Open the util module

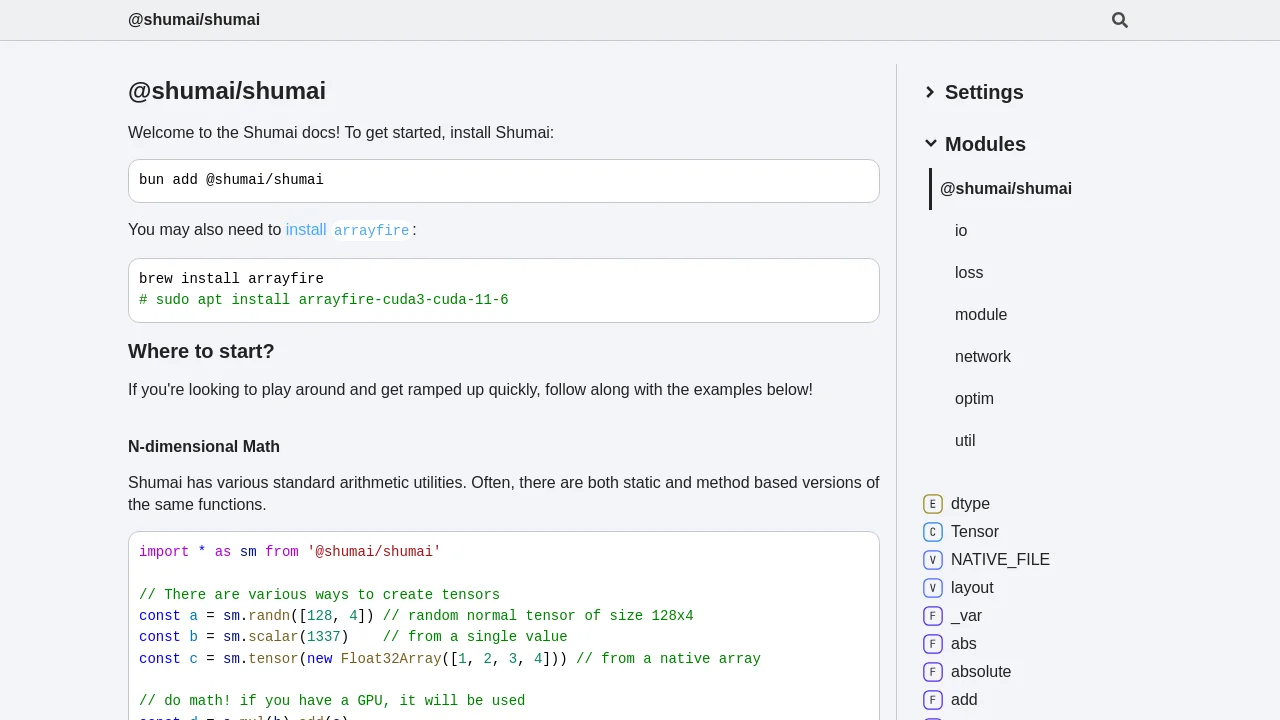click(x=965, y=441)
